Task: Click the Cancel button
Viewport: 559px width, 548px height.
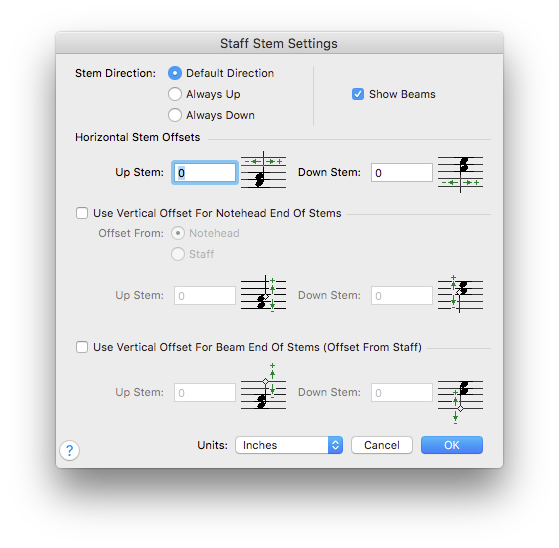Action: pyautogui.click(x=382, y=445)
